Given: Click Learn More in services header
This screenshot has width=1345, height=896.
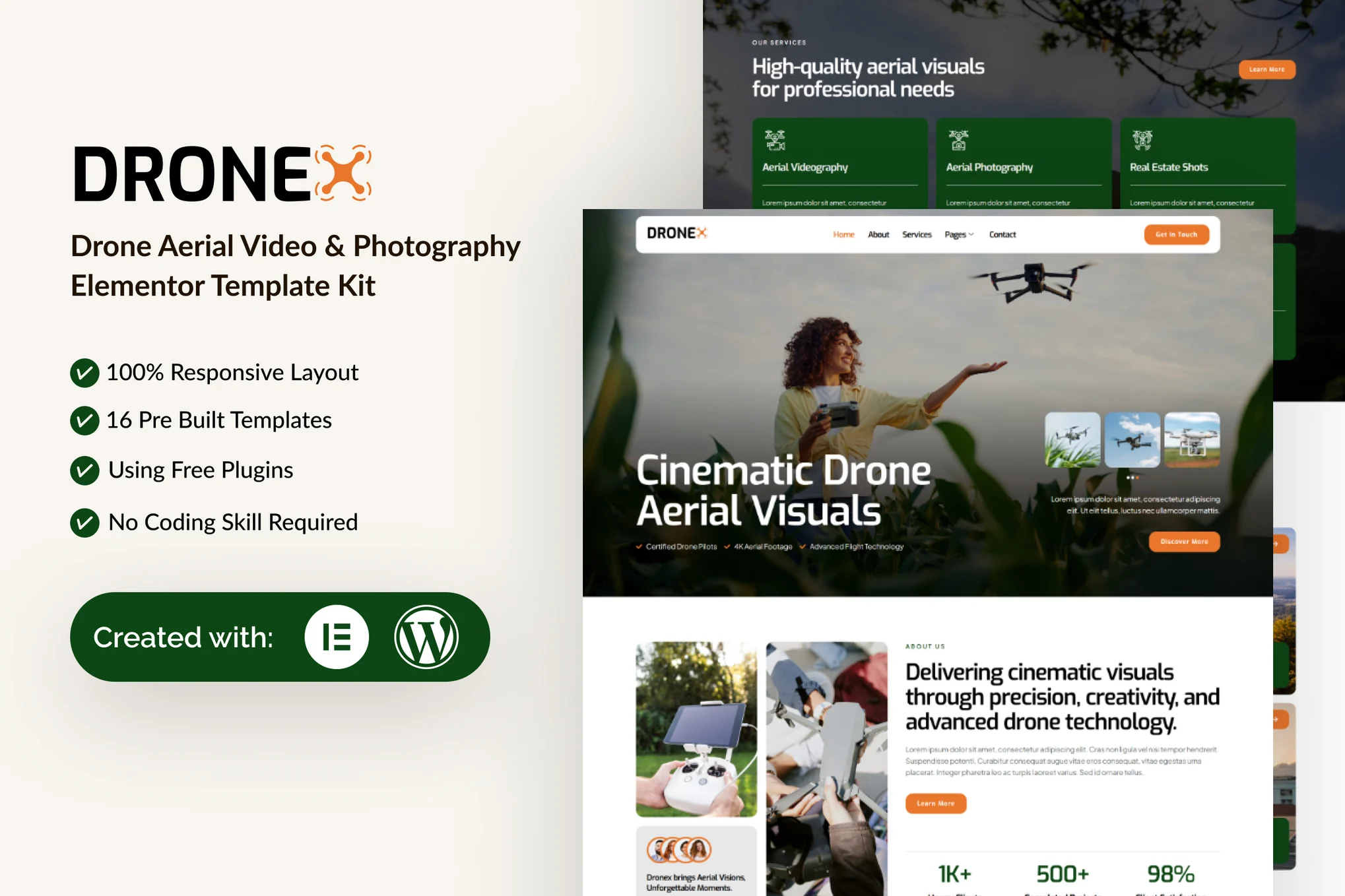Looking at the screenshot, I should click(1266, 69).
